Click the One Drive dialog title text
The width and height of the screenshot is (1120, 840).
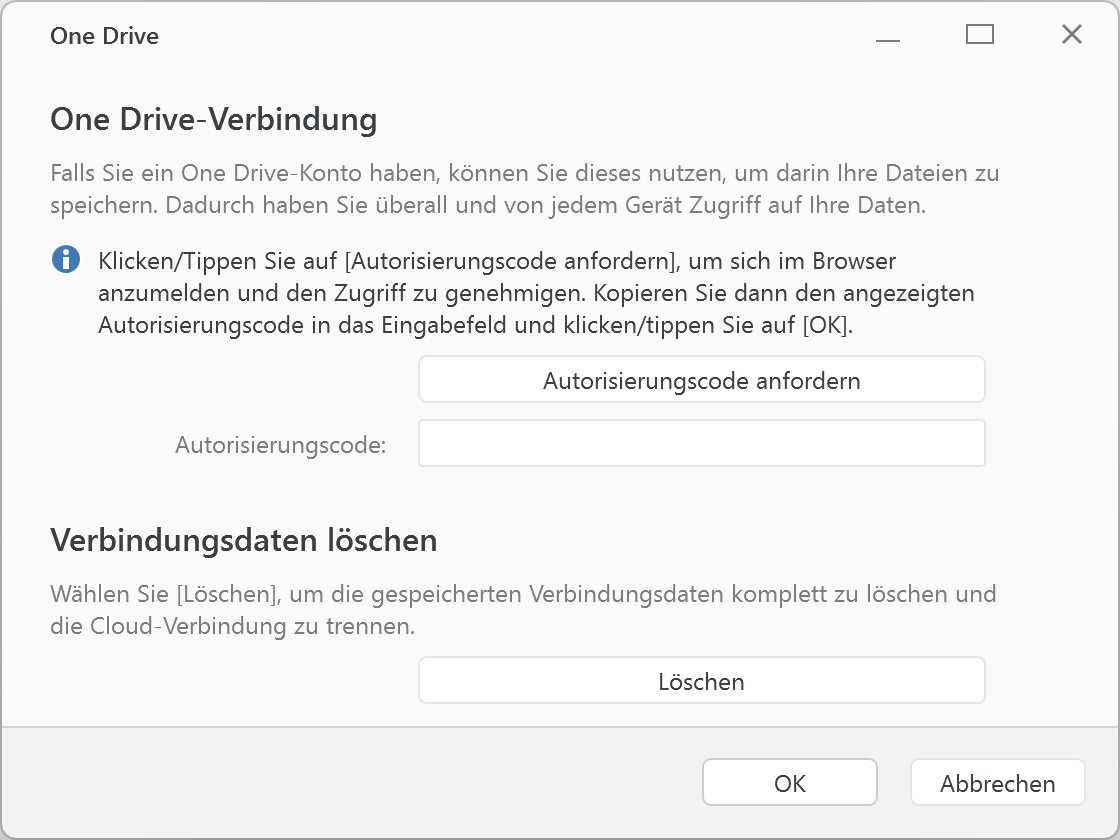pyautogui.click(x=104, y=35)
